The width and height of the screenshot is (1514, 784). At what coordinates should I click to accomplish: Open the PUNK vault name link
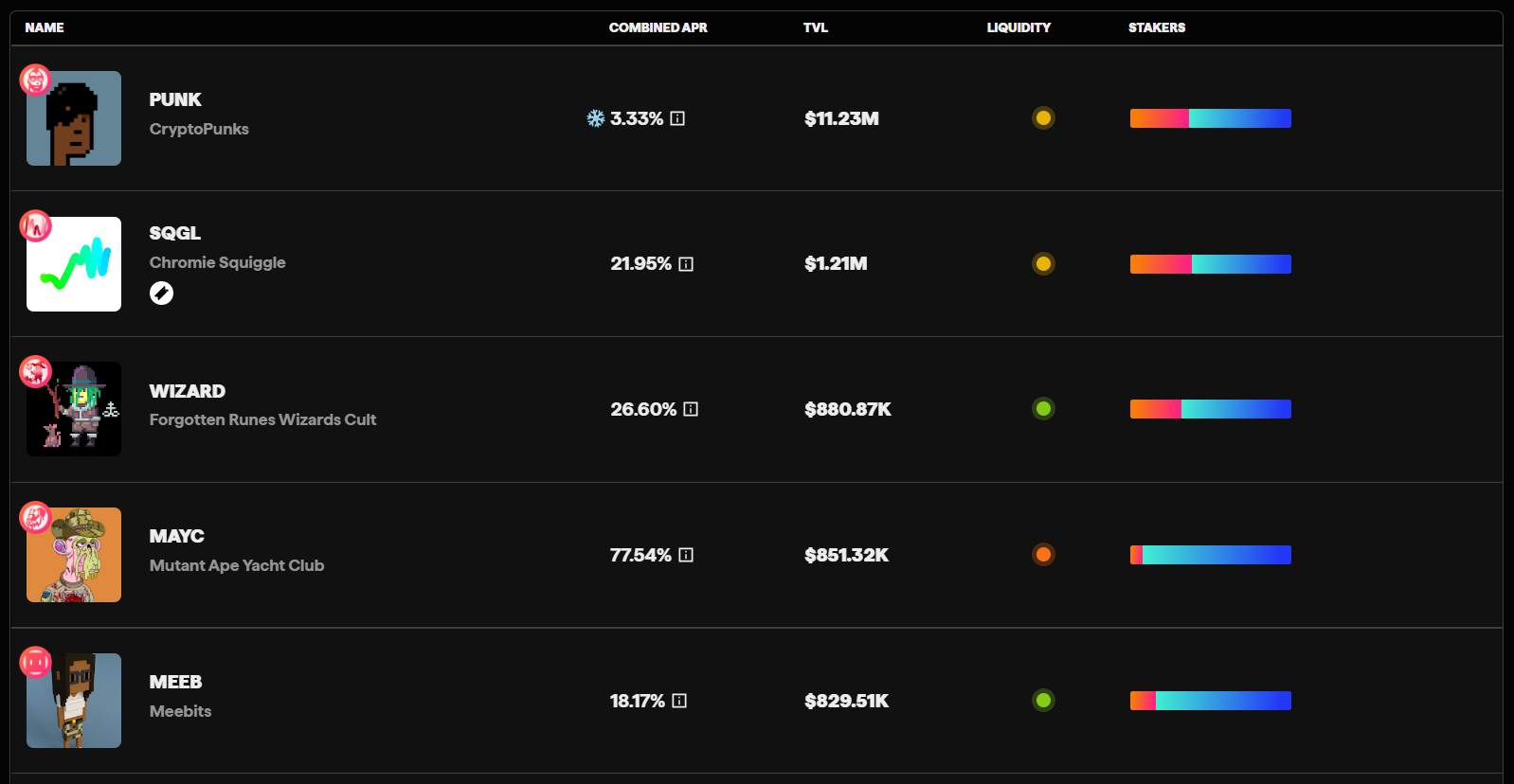coord(175,99)
